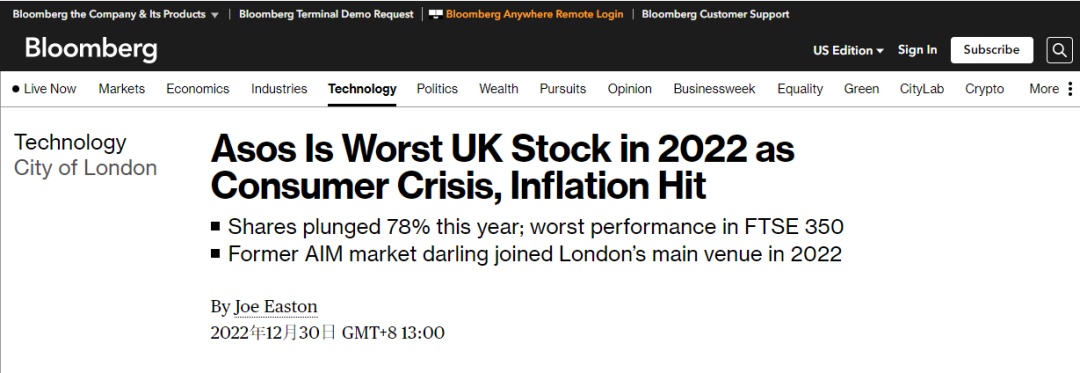Expand Bloomberg the Company & Its Products
This screenshot has width=1080, height=373.
pyautogui.click(x=116, y=14)
